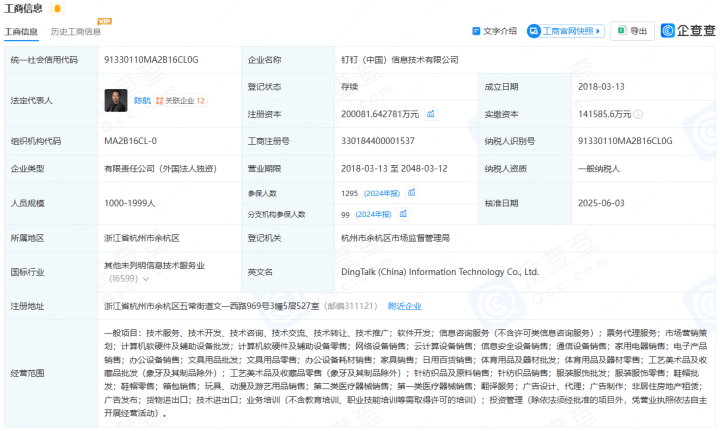The height and width of the screenshot is (431, 720).
Task: Select approval date 2025-06-03
Action: 601,203
